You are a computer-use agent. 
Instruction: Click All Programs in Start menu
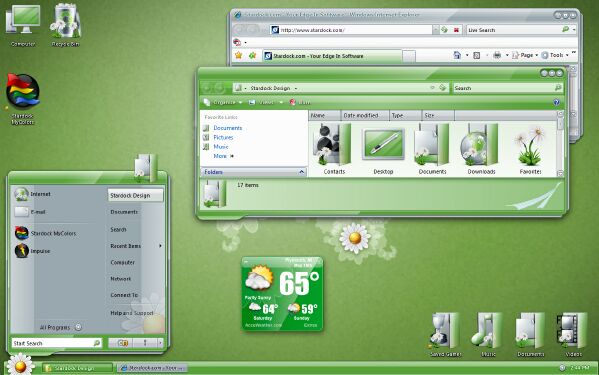coord(55,328)
